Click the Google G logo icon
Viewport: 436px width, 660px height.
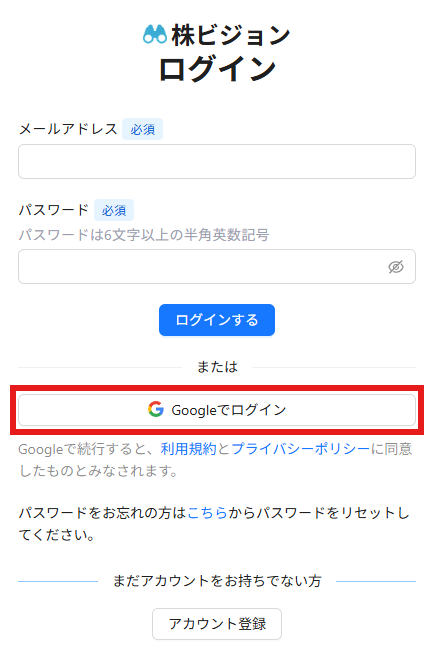156,409
